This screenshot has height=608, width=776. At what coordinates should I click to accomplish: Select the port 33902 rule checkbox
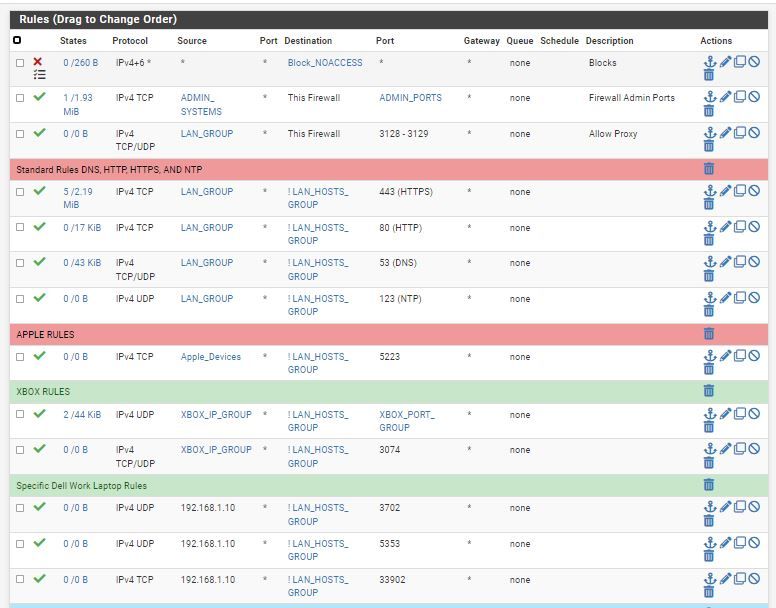click(x=20, y=579)
